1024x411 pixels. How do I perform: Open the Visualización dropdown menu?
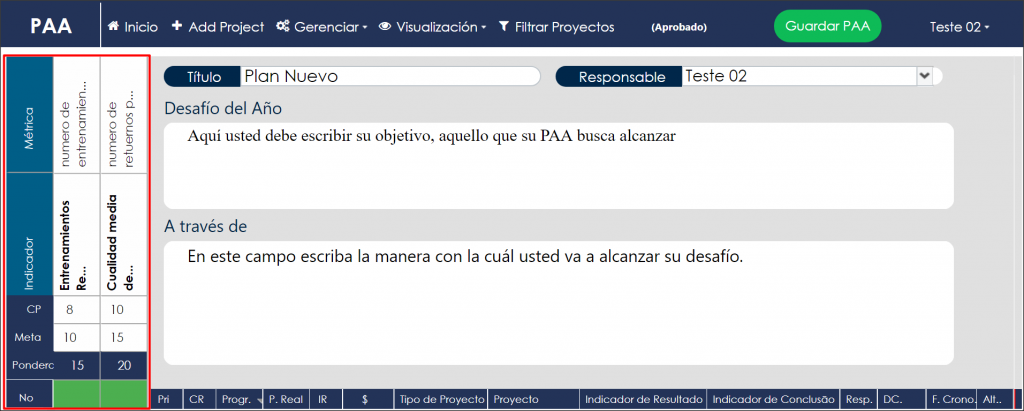(x=433, y=27)
